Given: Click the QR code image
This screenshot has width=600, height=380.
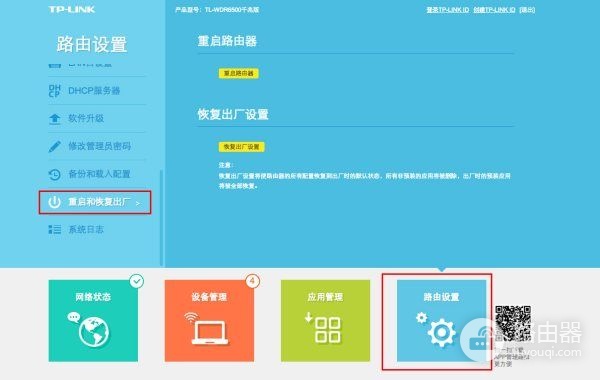Looking at the screenshot, I should click(513, 323).
